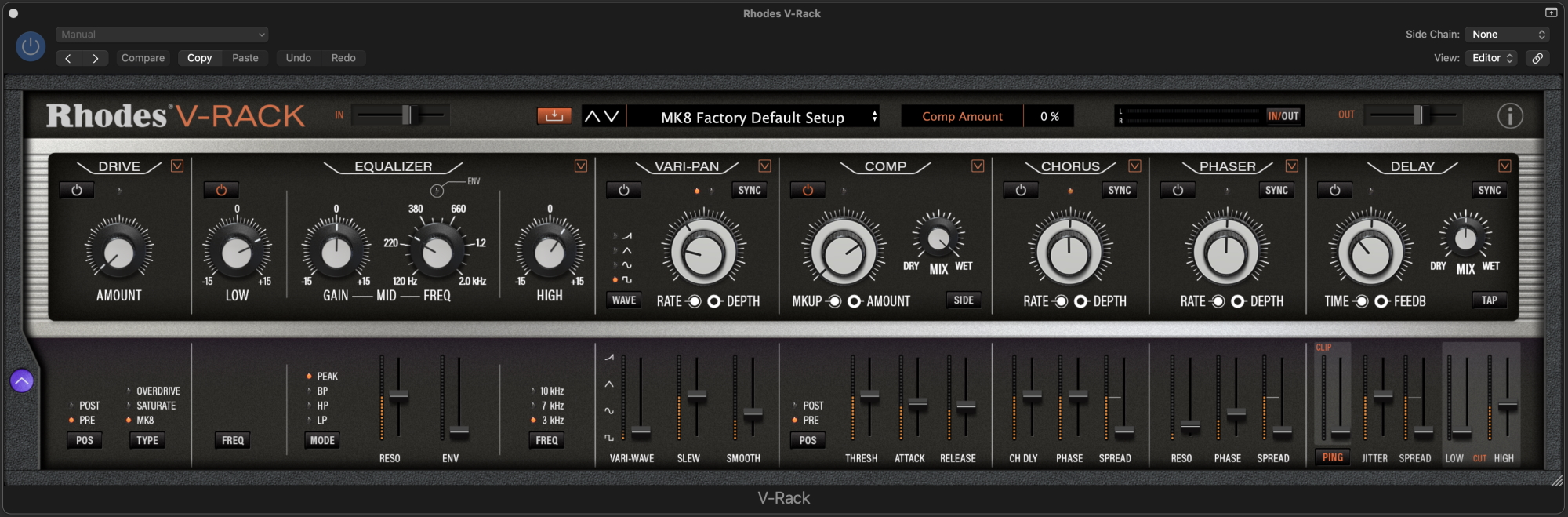Image resolution: width=1568 pixels, height=517 pixels.
Task: Click Undo in the plugin header
Action: [x=298, y=58]
